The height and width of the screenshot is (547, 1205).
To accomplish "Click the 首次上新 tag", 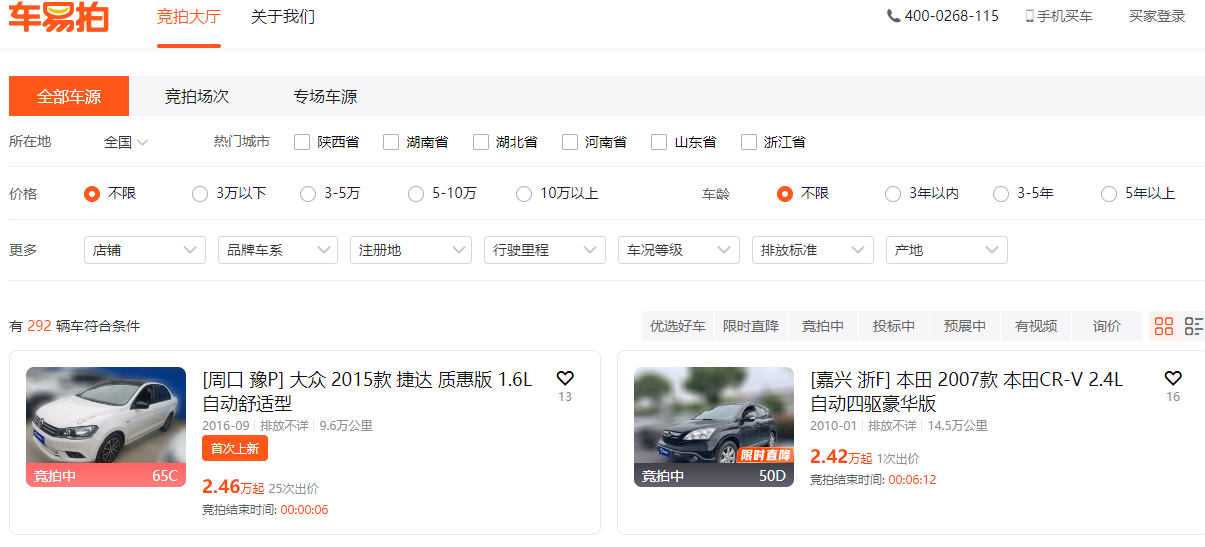I will pyautogui.click(x=235, y=449).
